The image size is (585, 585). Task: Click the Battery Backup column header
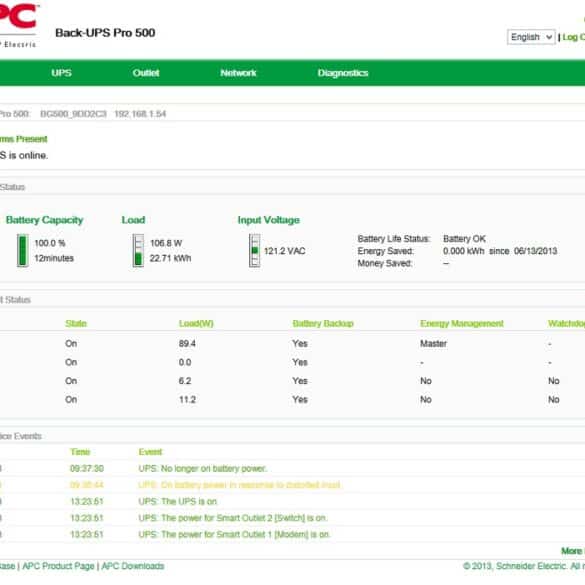coord(323,323)
